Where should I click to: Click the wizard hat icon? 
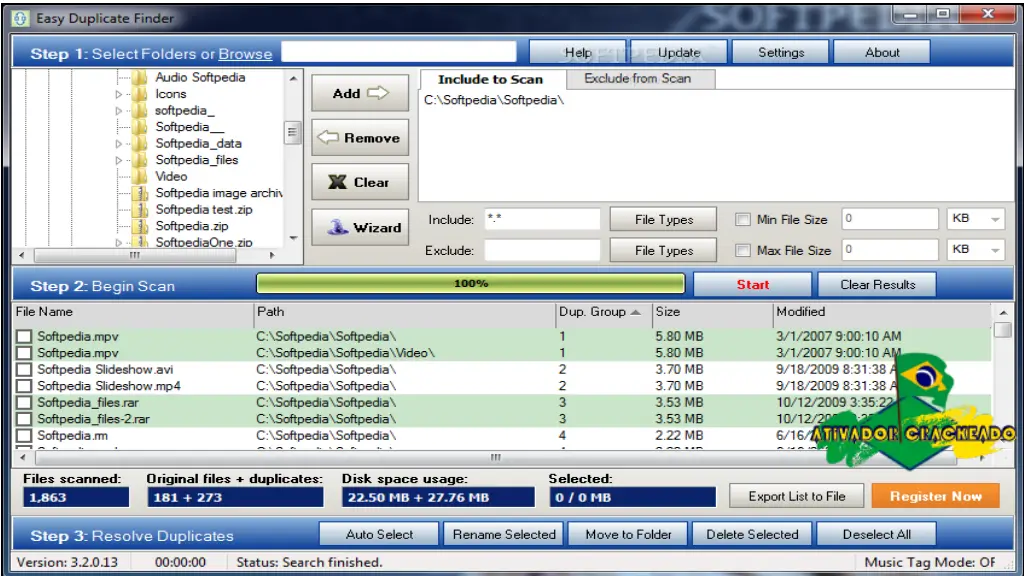[x=337, y=227]
